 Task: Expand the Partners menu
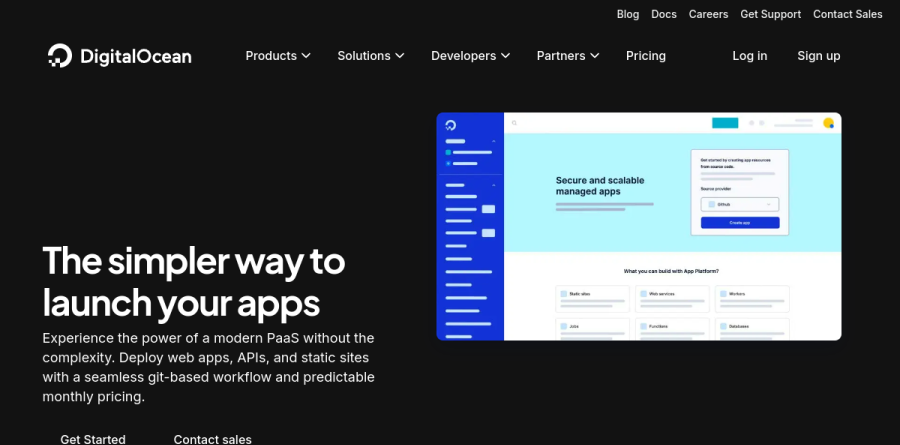568,56
